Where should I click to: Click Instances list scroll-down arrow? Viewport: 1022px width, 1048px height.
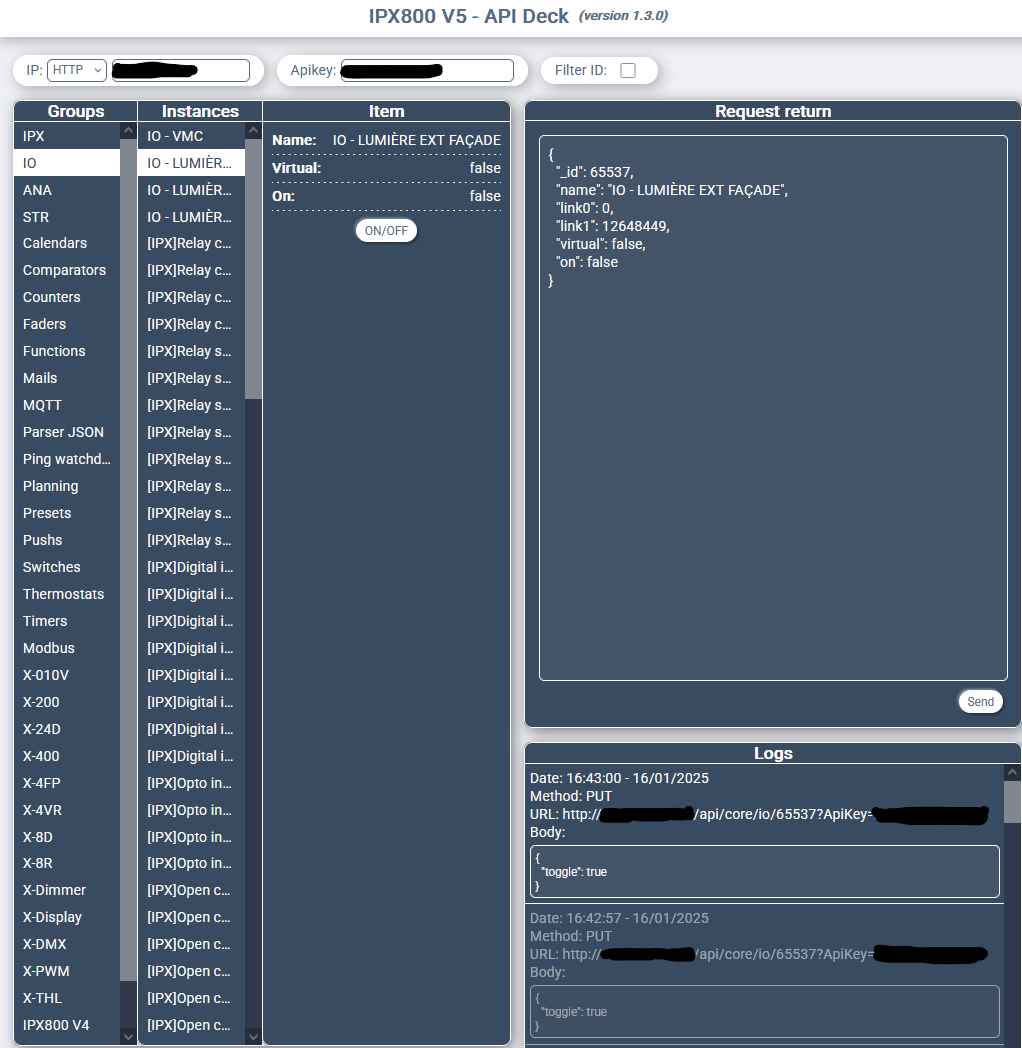click(253, 1037)
